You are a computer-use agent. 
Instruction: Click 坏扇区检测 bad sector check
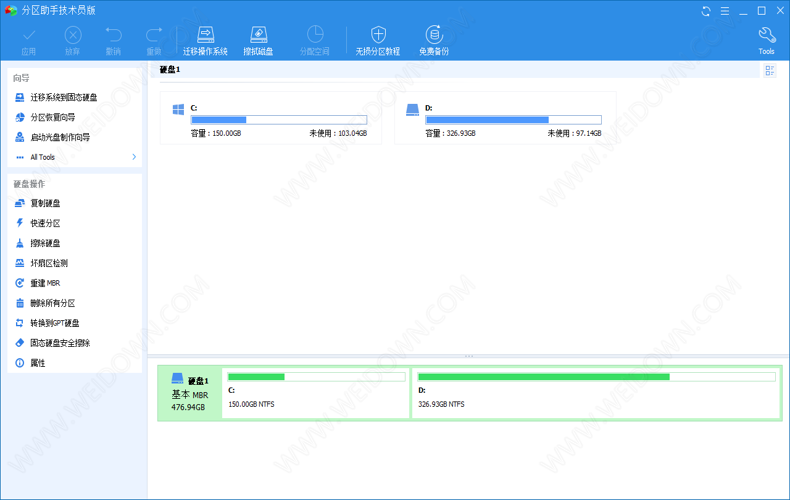pyautogui.click(x=49, y=263)
